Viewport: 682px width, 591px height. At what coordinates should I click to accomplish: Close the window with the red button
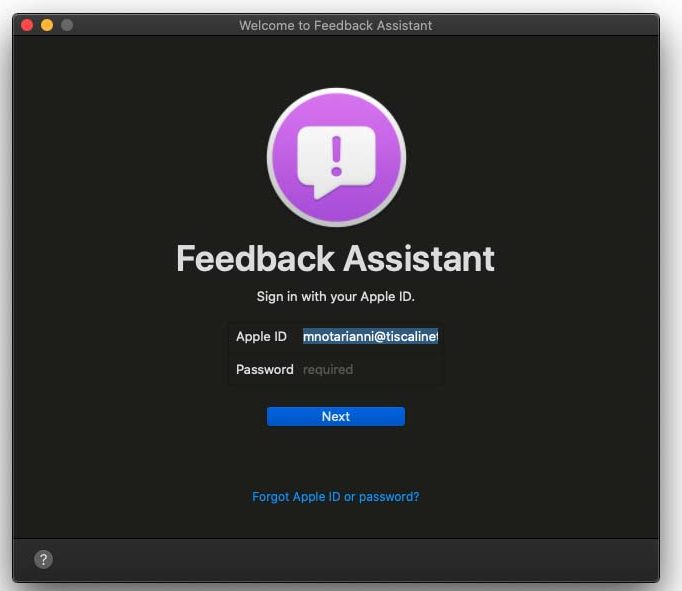click(27, 25)
